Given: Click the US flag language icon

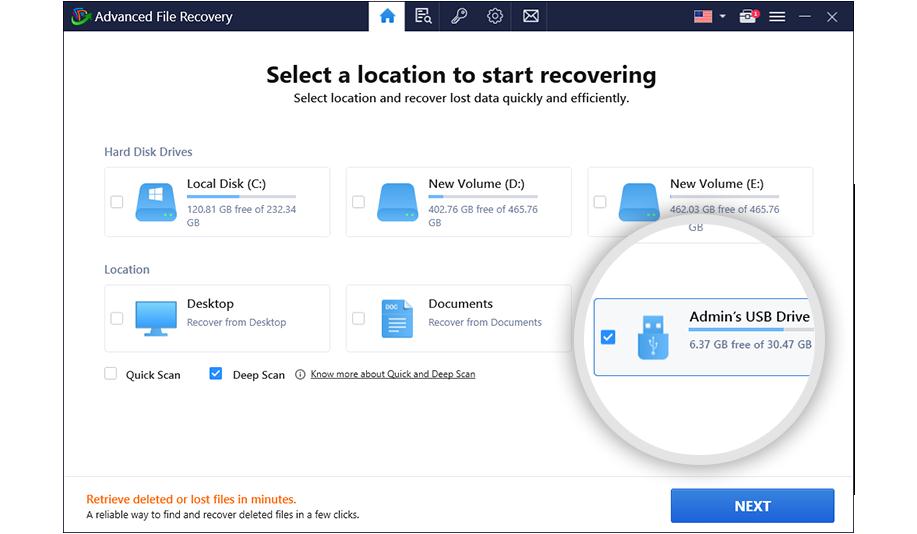Looking at the screenshot, I should point(702,16).
